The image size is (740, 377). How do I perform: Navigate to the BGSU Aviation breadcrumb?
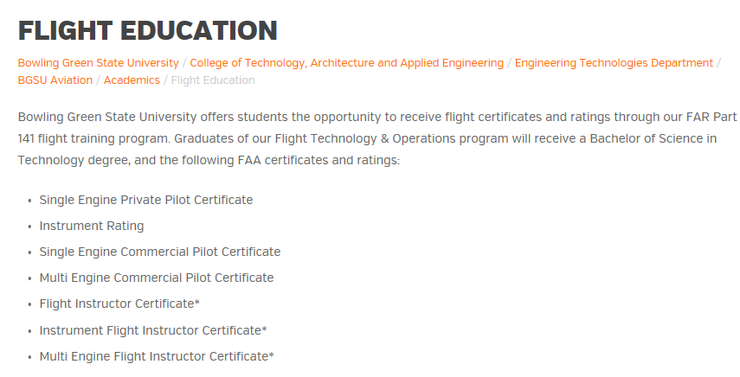tap(55, 80)
